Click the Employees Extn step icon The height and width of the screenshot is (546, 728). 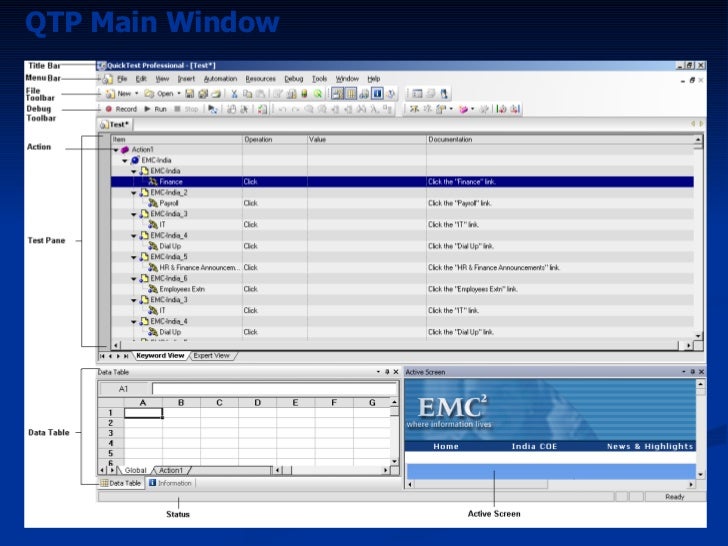point(153,289)
